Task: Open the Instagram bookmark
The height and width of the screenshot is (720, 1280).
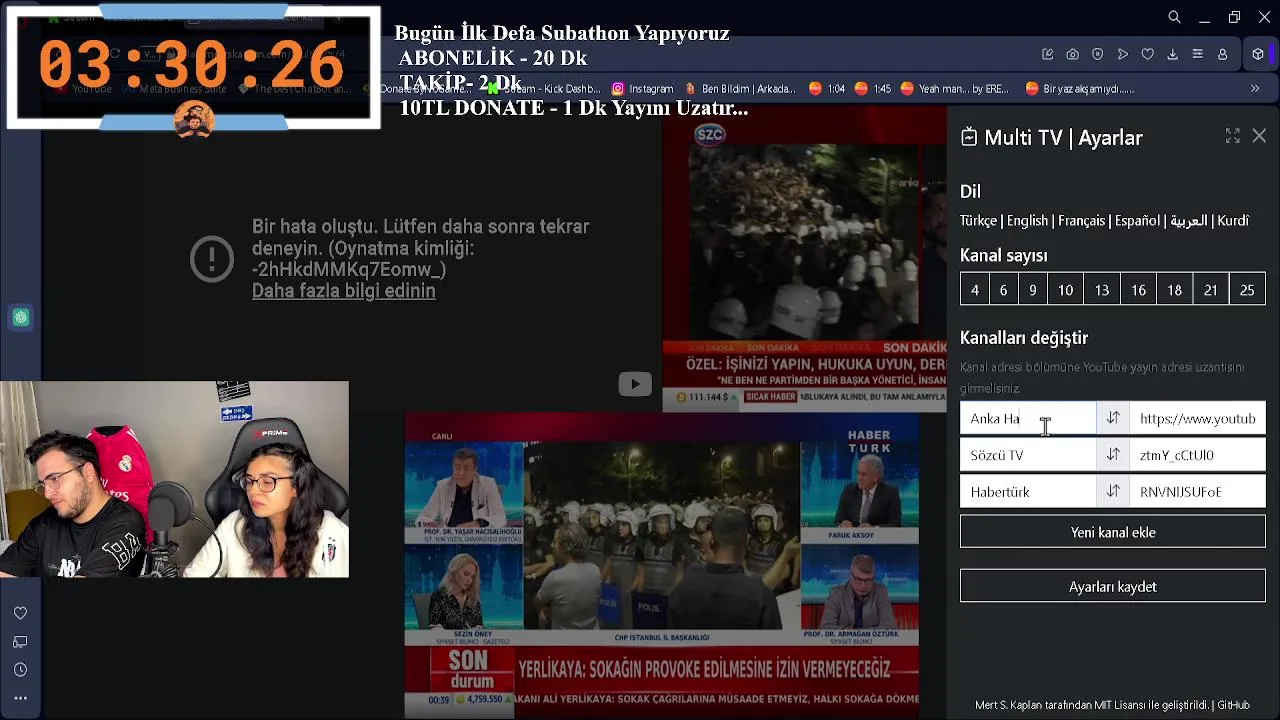Action: [642, 88]
